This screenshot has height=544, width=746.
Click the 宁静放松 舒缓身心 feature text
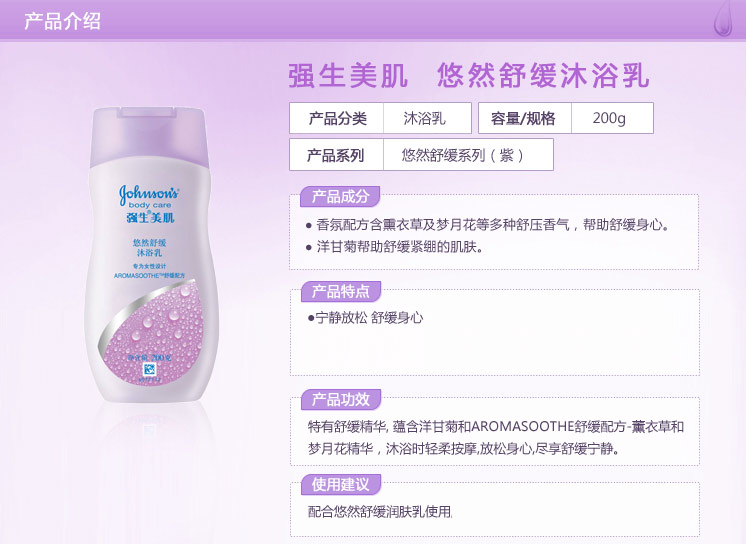tap(365, 317)
